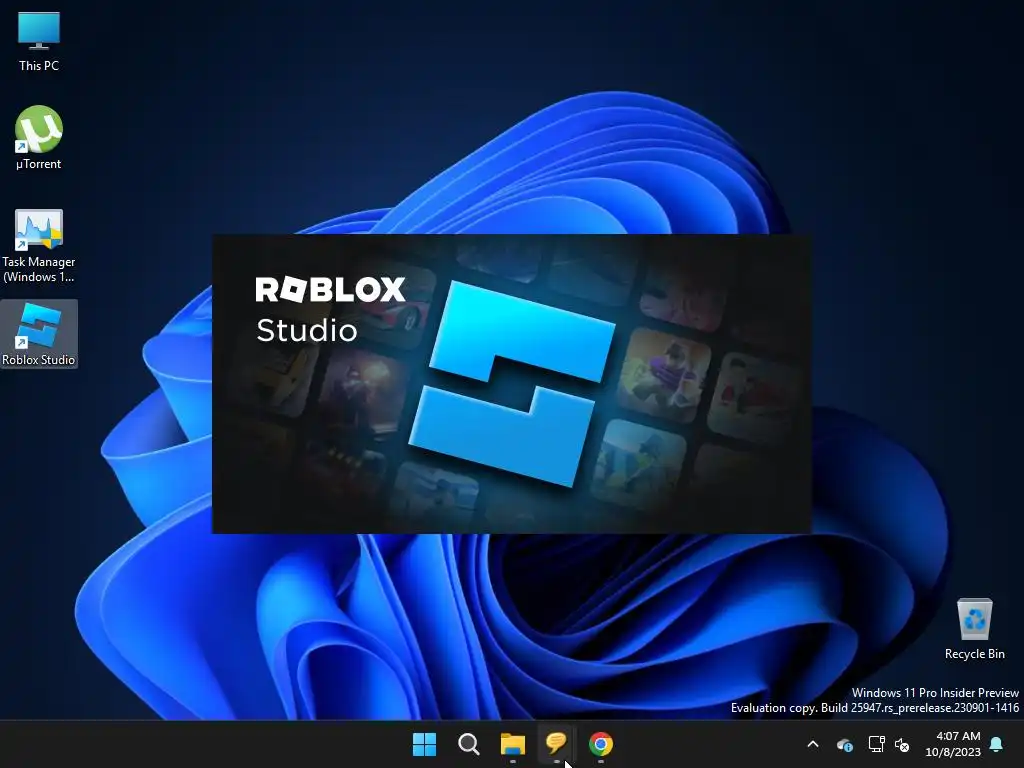Open the clock showing 4:07 AM

click(x=953, y=744)
